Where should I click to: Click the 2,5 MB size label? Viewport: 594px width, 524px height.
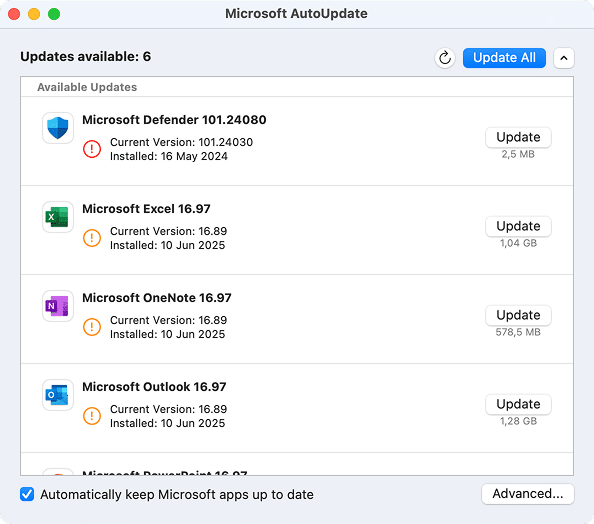tap(518, 154)
